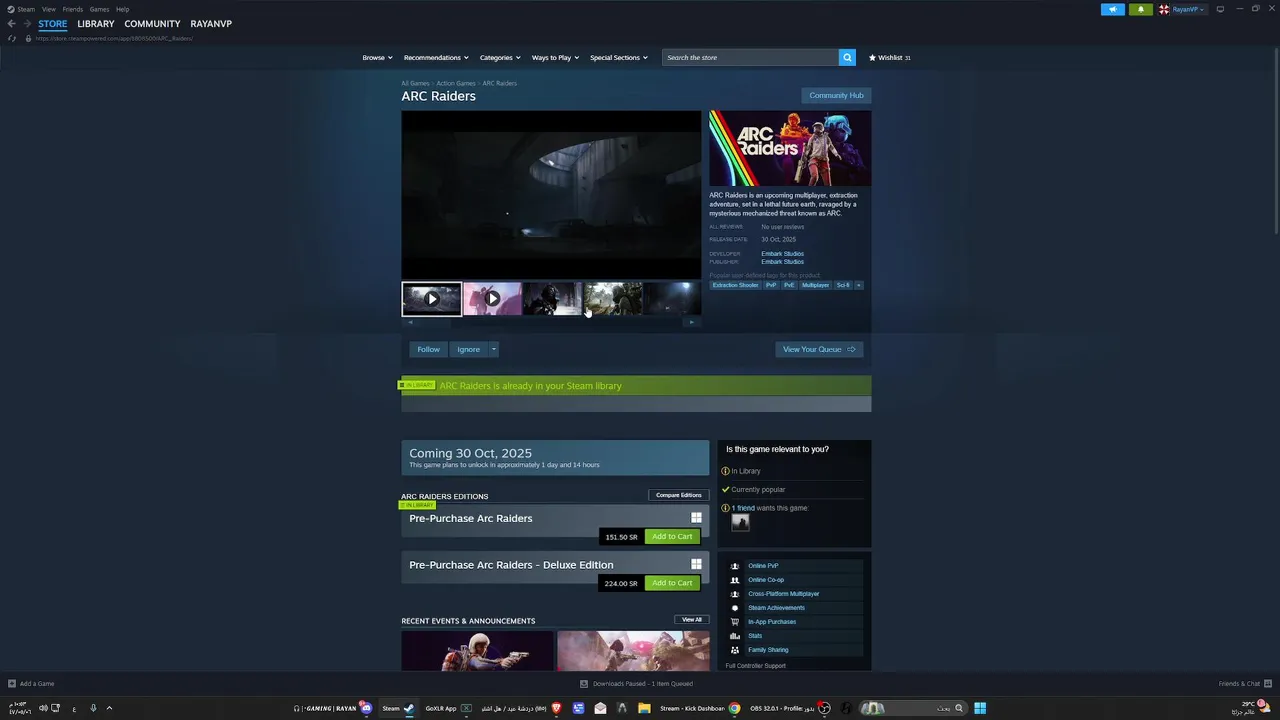Click the Windows icon for Deluxe Edition

click(x=696, y=564)
